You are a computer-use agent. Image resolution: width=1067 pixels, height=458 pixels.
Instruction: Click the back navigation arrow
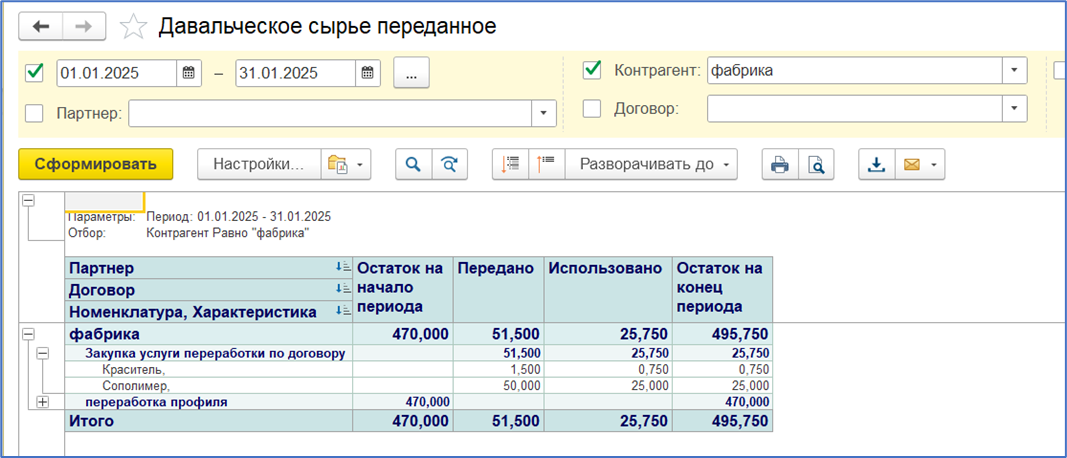41,26
